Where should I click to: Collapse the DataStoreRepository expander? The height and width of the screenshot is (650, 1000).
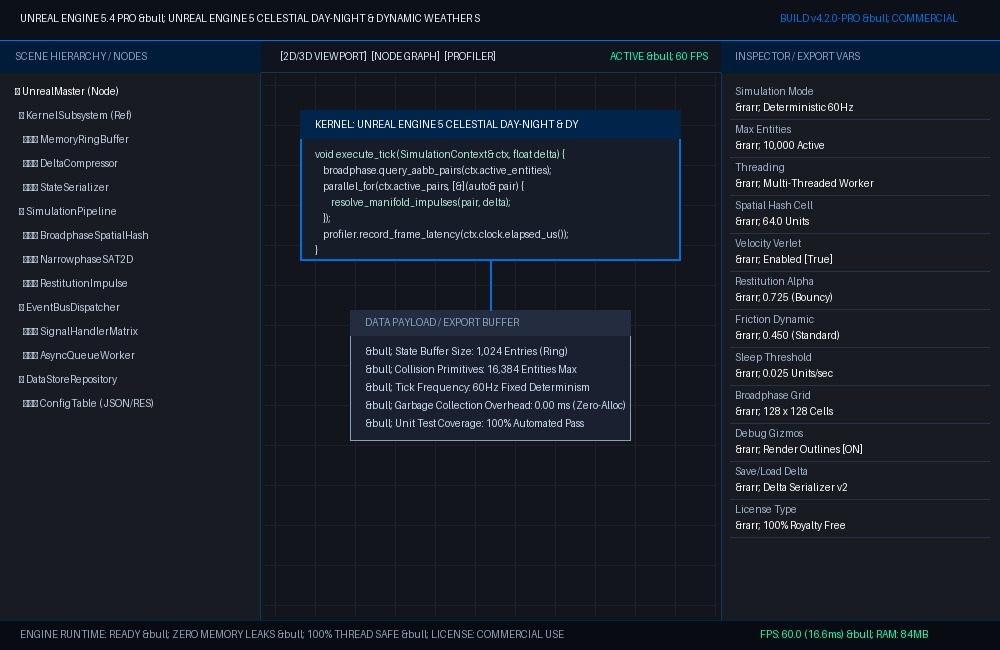click(x=21, y=380)
